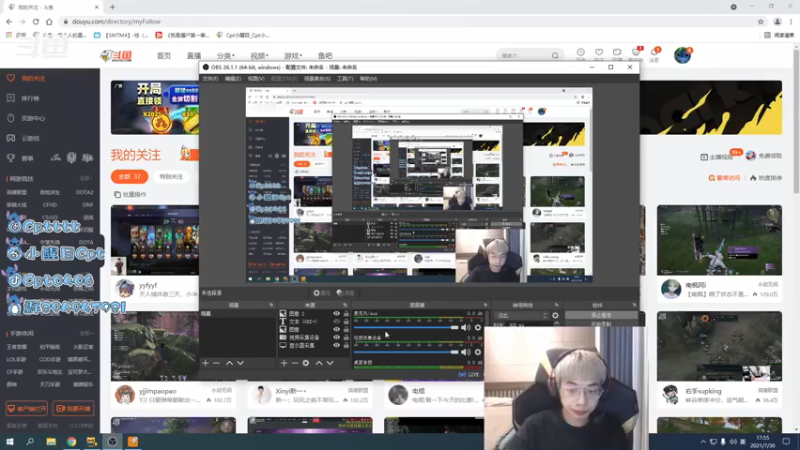This screenshot has width=800, height=450.
Task: Move scene up in OBS Scenes panel
Action: coord(229,363)
